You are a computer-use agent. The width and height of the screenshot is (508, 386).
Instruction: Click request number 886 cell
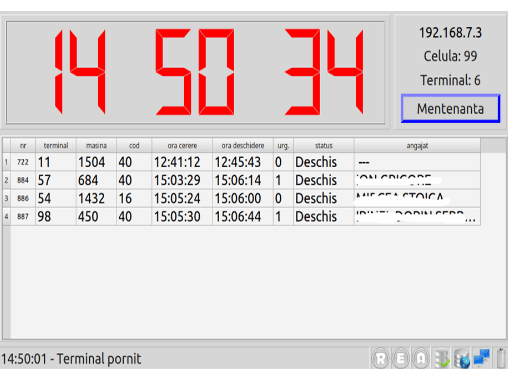[x=23, y=198]
